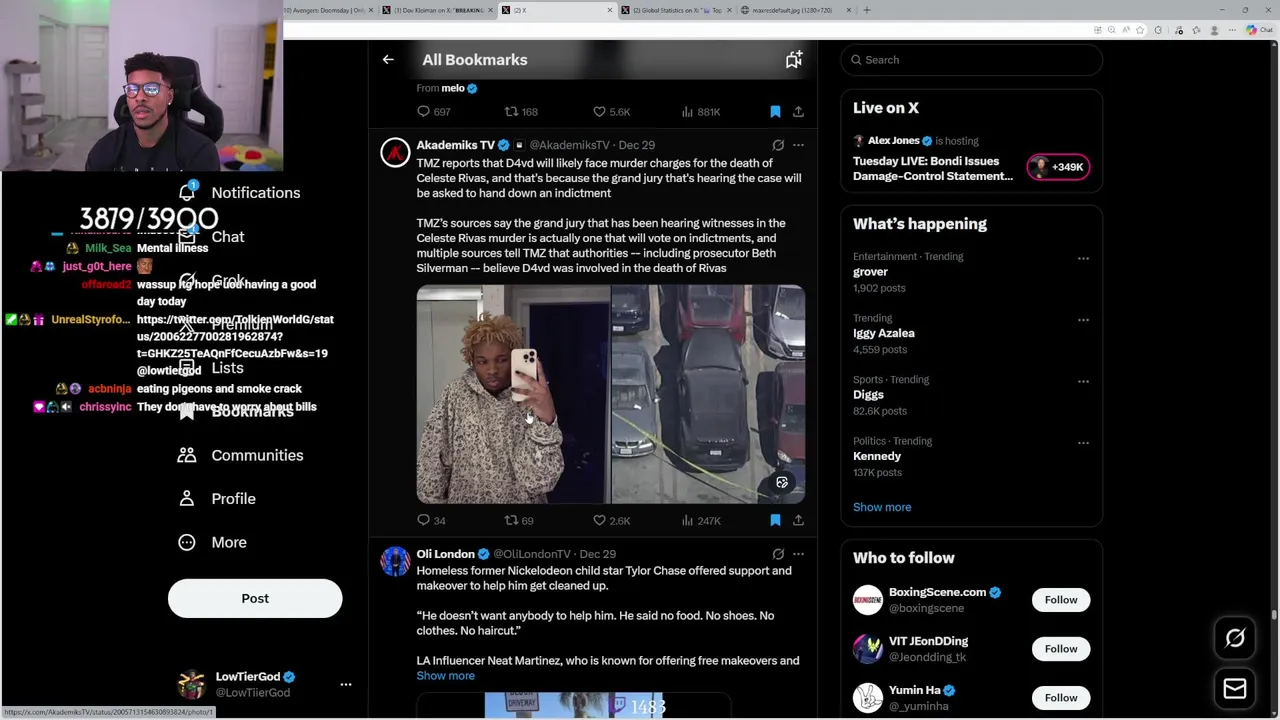This screenshot has width=1280, height=720.
Task: Follow VIT JEonDDing
Action: (1061, 649)
